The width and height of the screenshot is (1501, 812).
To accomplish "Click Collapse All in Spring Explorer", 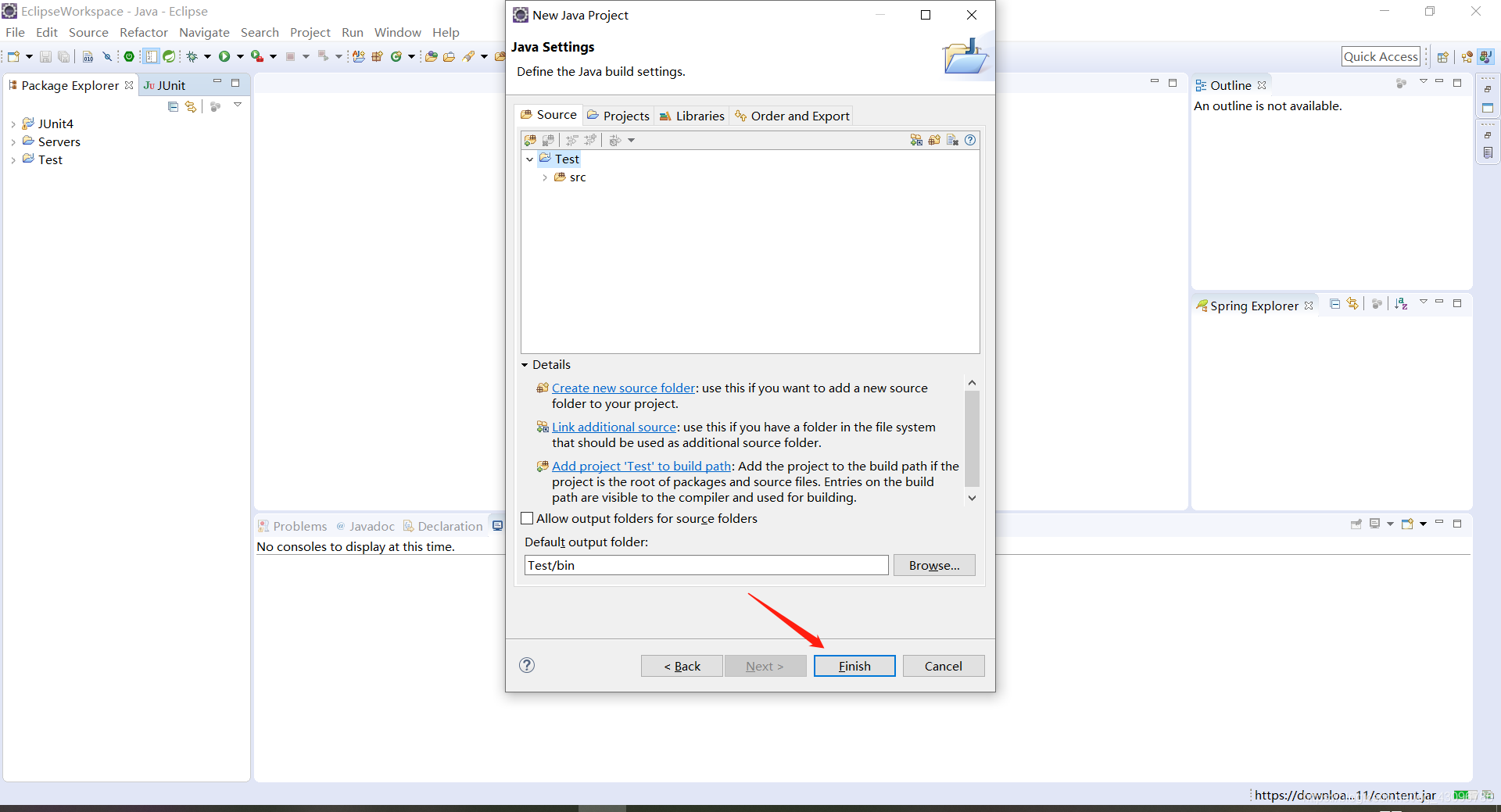I will pos(1335,304).
